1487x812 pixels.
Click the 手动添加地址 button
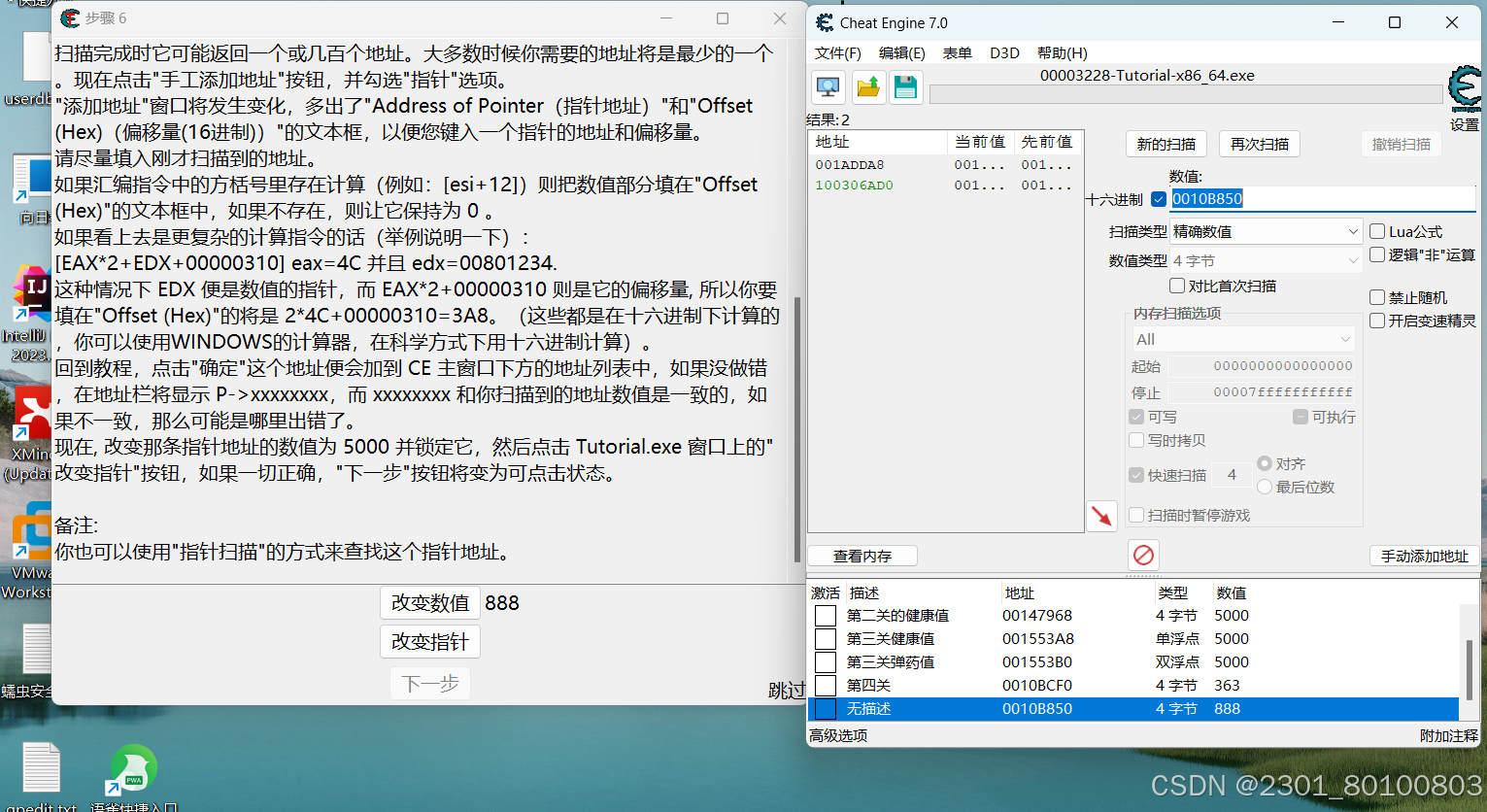1425,556
